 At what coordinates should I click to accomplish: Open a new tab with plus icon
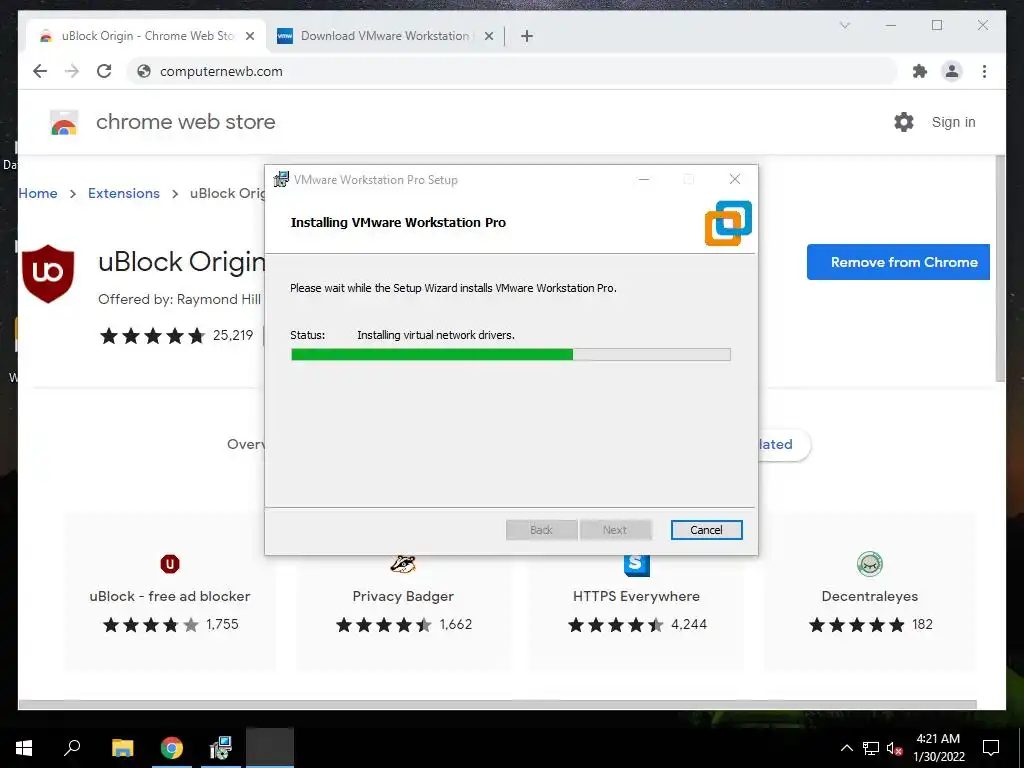click(527, 36)
